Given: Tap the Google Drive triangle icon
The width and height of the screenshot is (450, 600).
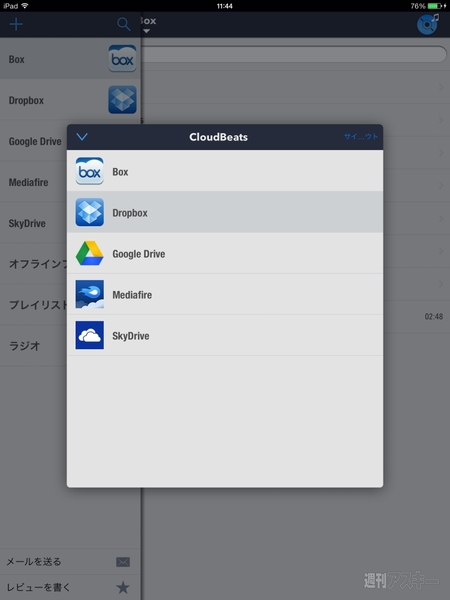Looking at the screenshot, I should pyautogui.click(x=90, y=253).
